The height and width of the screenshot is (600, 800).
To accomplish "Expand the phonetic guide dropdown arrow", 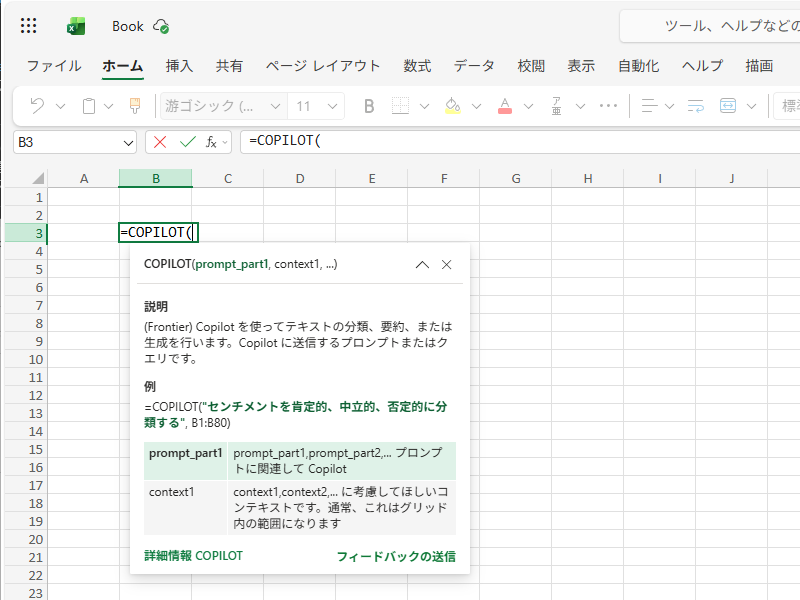I will (x=581, y=106).
